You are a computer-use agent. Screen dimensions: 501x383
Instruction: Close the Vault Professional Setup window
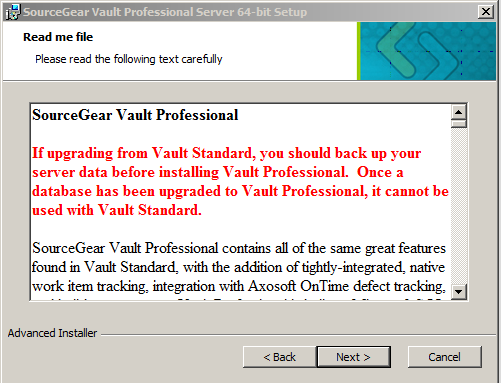coord(486,12)
